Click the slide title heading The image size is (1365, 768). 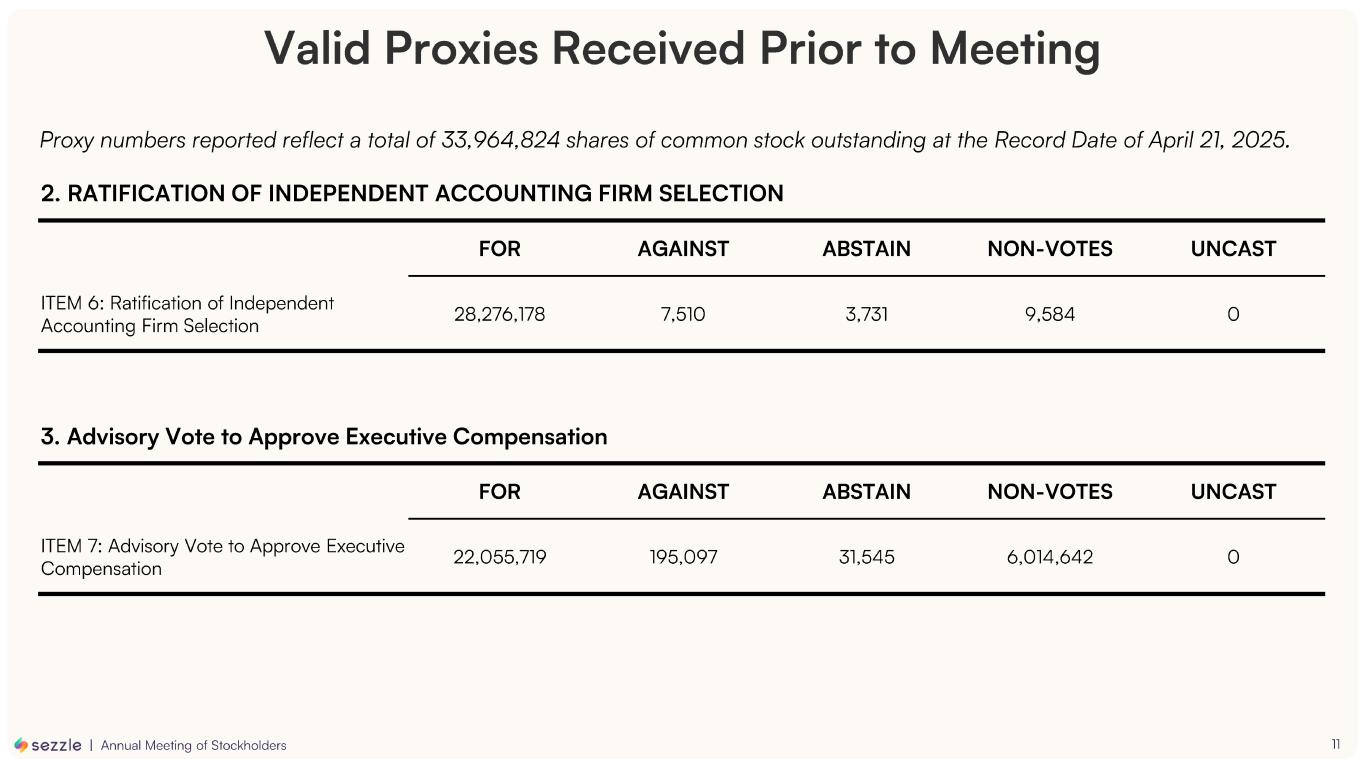[x=682, y=49]
